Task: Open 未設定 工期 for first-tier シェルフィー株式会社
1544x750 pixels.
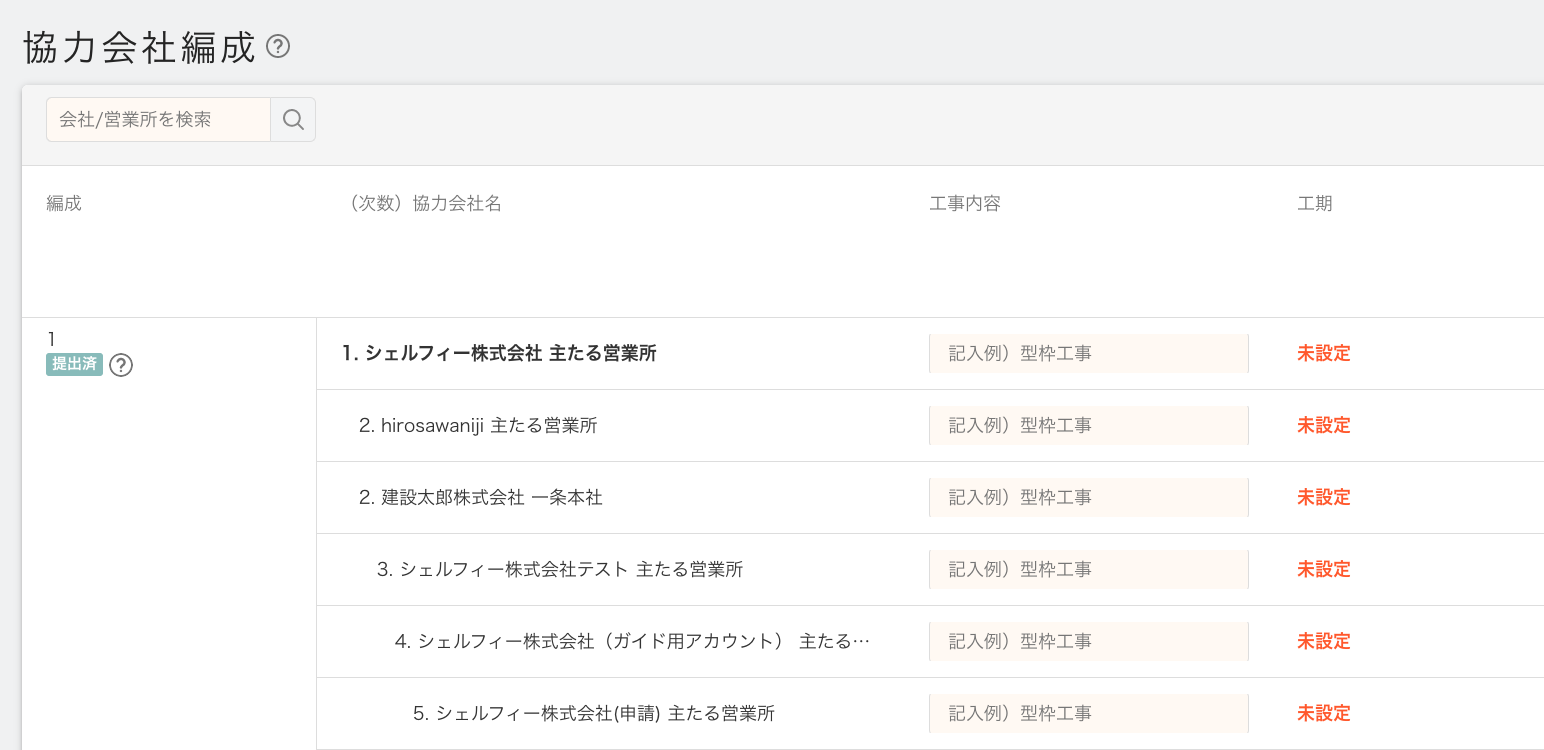Action: tap(1323, 353)
